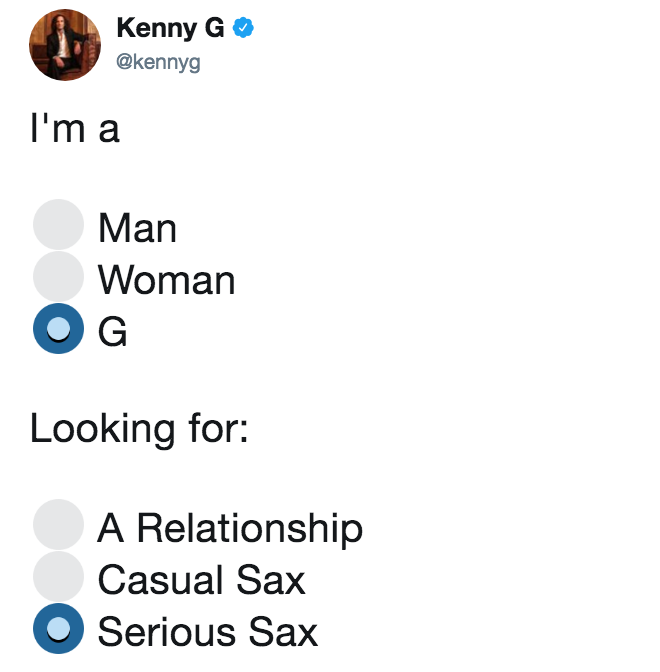This screenshot has width=660, height=672.
Task: Click the 'Serious Sax' option text
Action: click(x=208, y=632)
